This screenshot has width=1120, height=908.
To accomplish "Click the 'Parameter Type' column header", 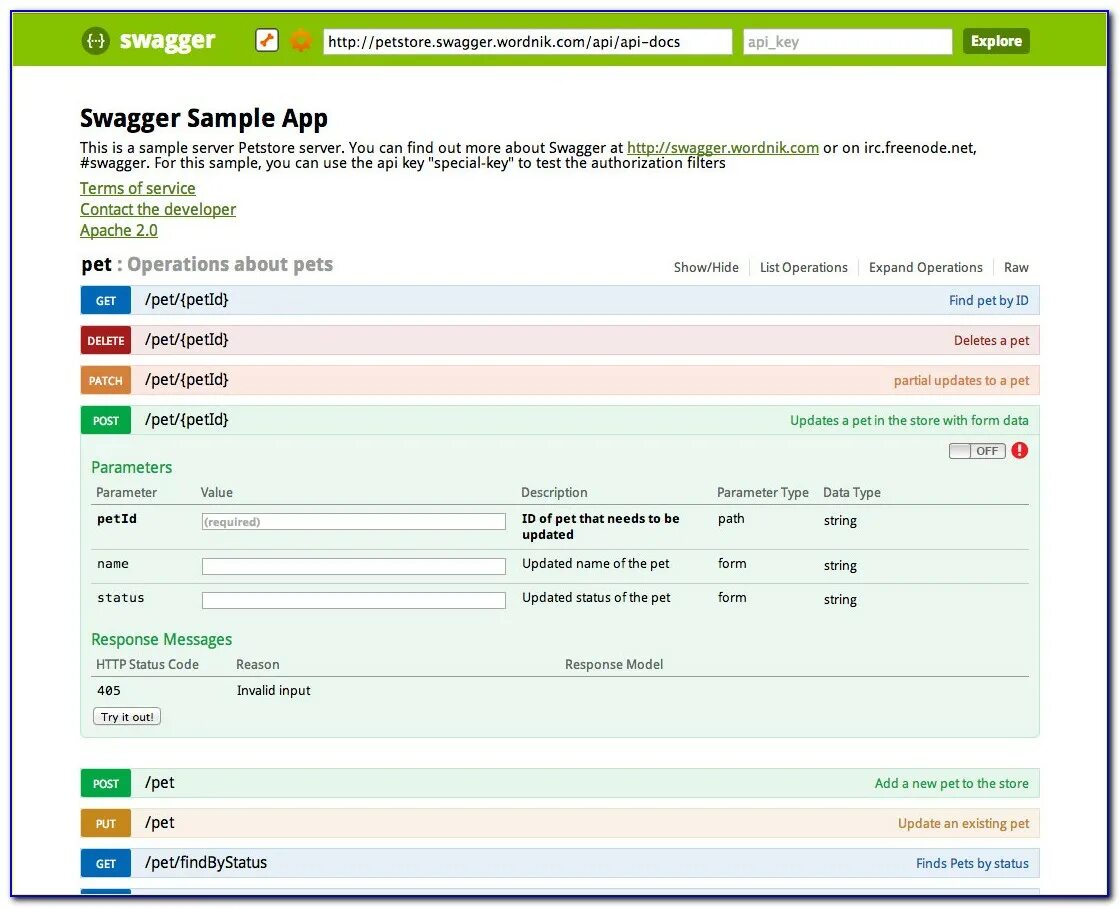I will 762,493.
